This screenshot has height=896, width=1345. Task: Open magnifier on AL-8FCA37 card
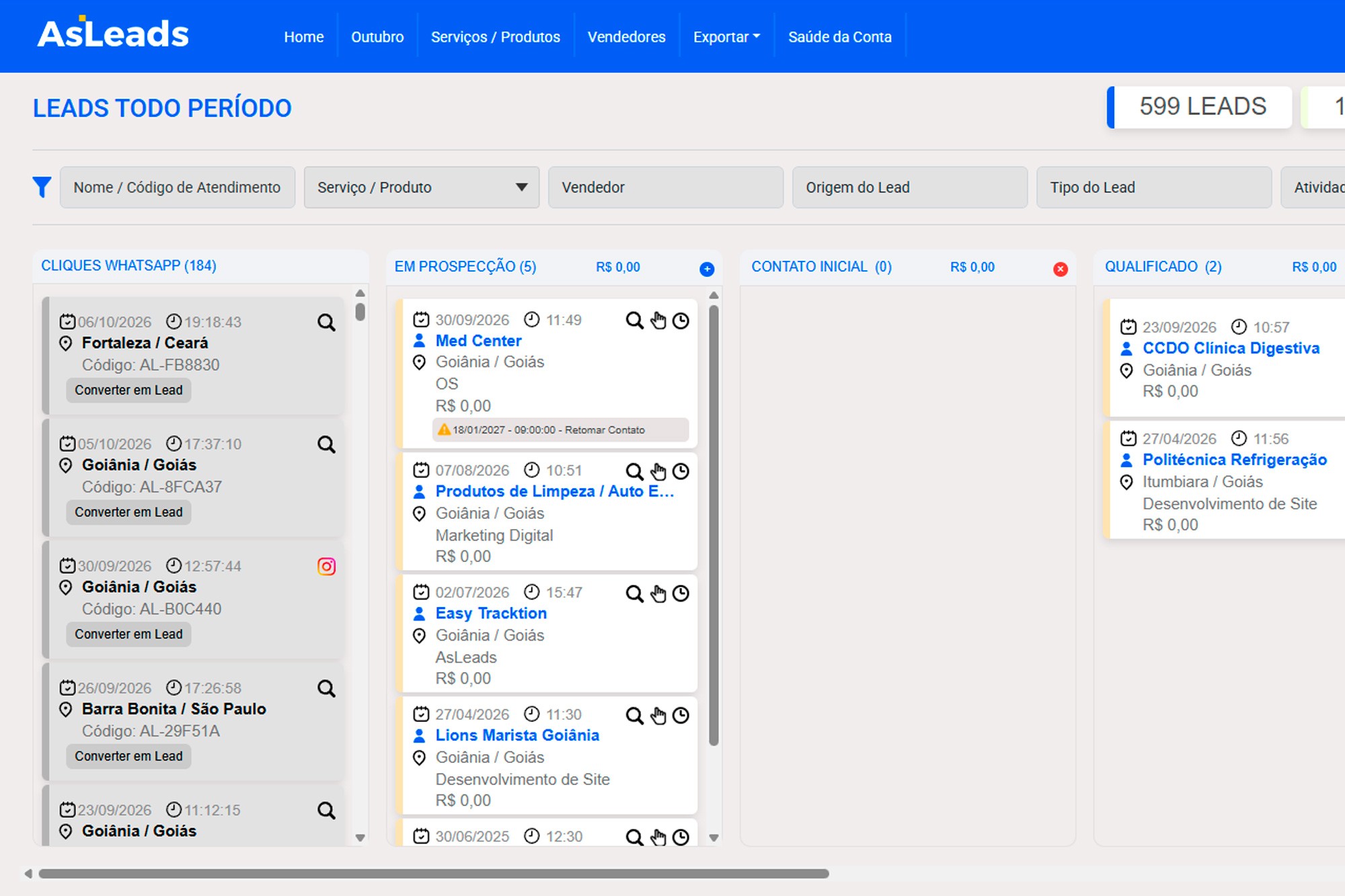326,444
